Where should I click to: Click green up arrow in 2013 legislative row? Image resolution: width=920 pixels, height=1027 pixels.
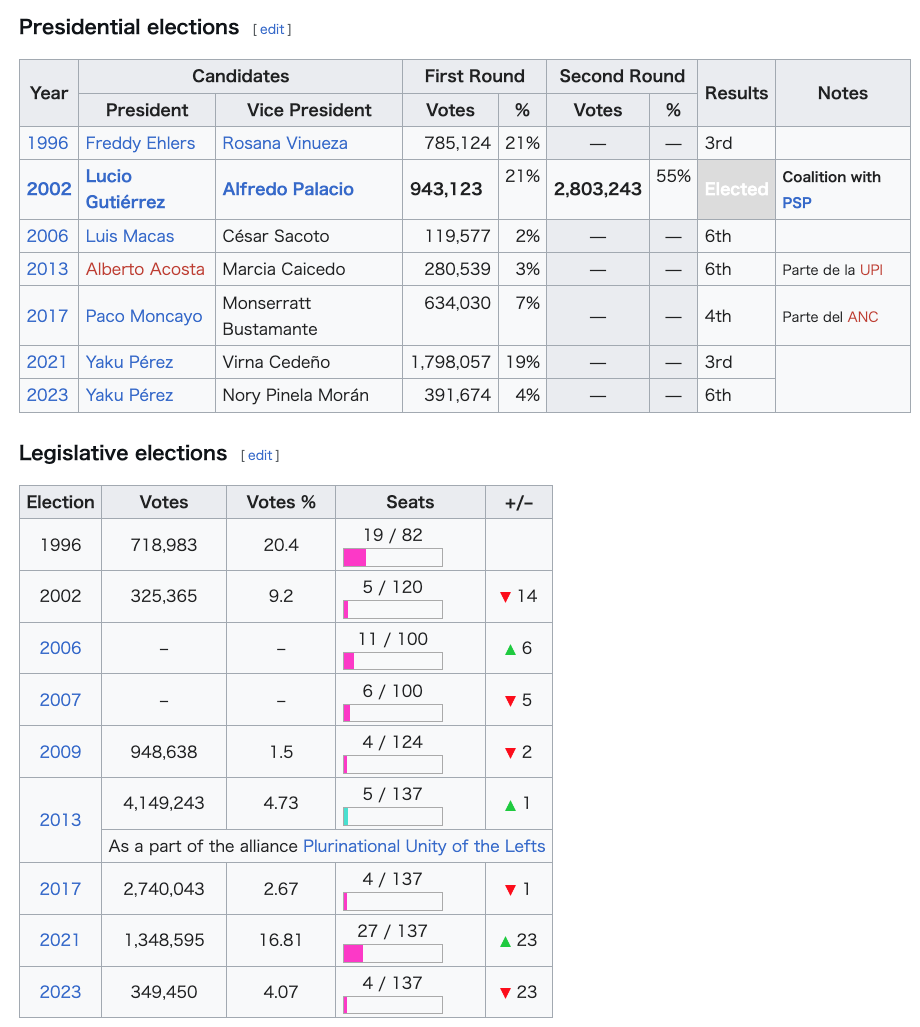pyautogui.click(x=510, y=805)
